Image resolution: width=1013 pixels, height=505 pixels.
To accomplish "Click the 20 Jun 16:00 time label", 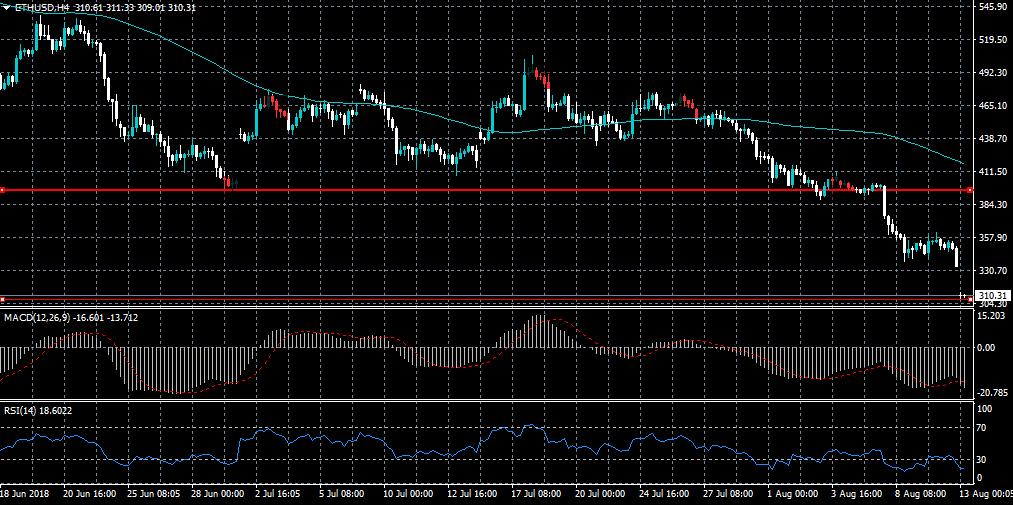I will 90,493.
